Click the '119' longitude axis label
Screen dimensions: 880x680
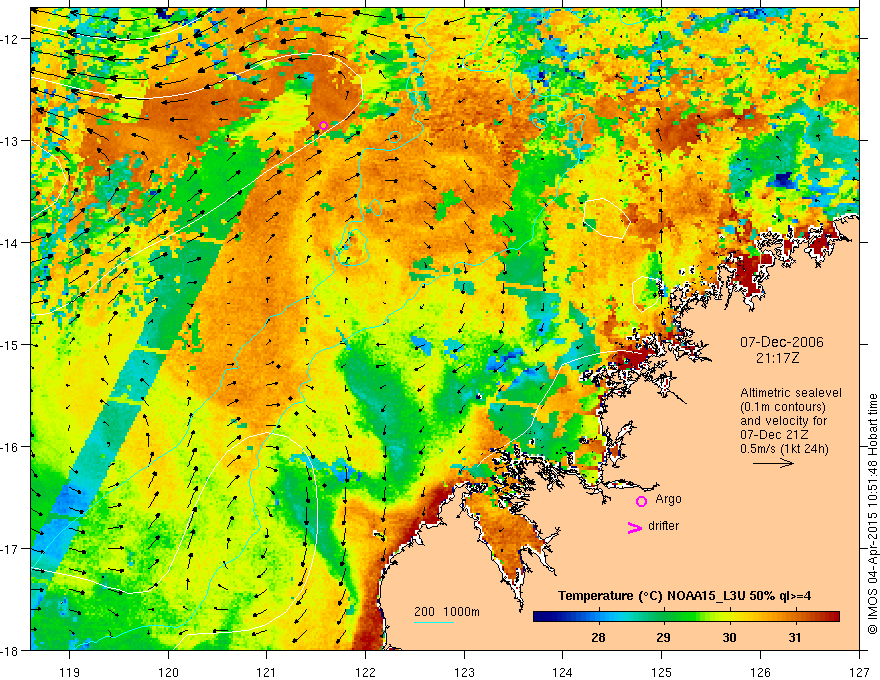point(70,673)
